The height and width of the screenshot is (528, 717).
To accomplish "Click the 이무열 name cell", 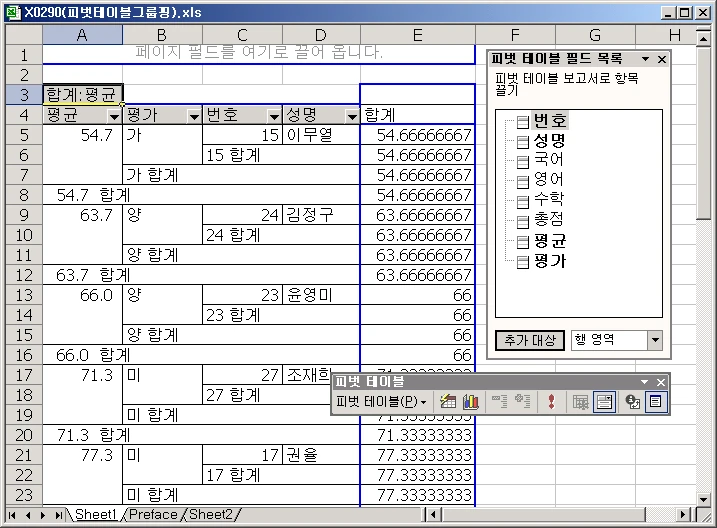I will point(321,135).
